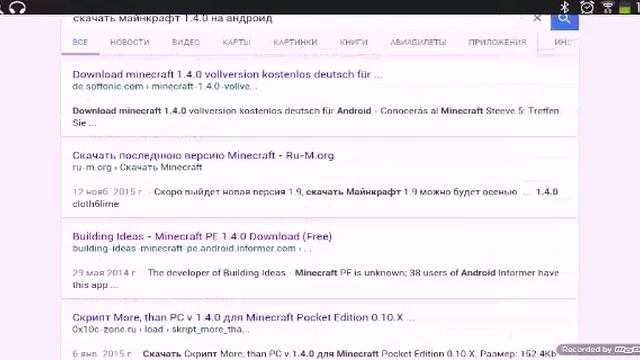
Task: Click snippet 'Download minecraft 1.4.0 vollversion kostenlos'
Action: [316, 117]
